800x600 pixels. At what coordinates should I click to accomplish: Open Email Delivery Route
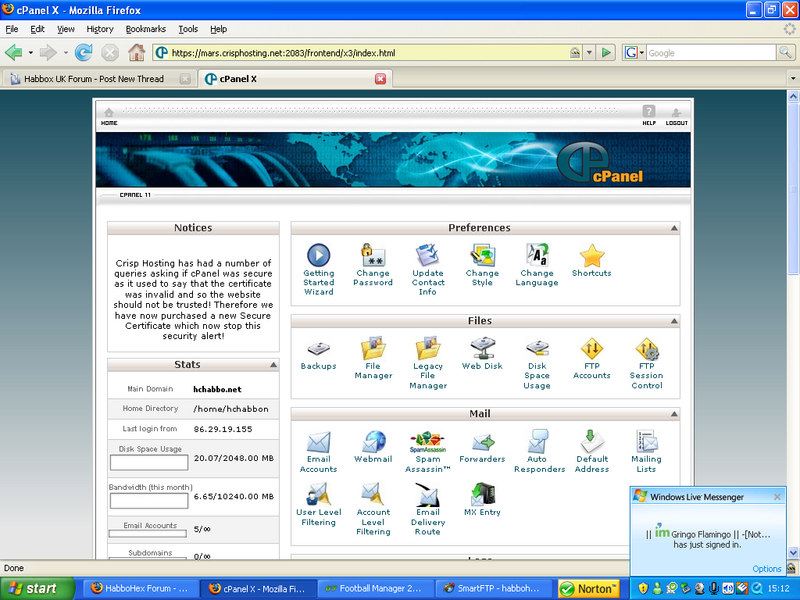pyautogui.click(x=428, y=509)
